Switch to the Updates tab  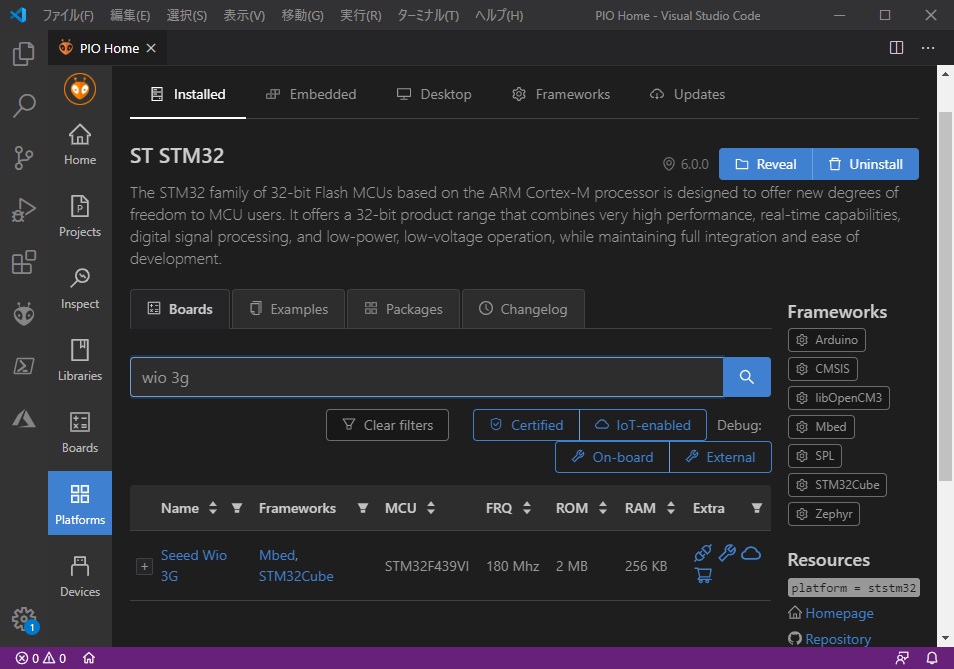[x=688, y=94]
